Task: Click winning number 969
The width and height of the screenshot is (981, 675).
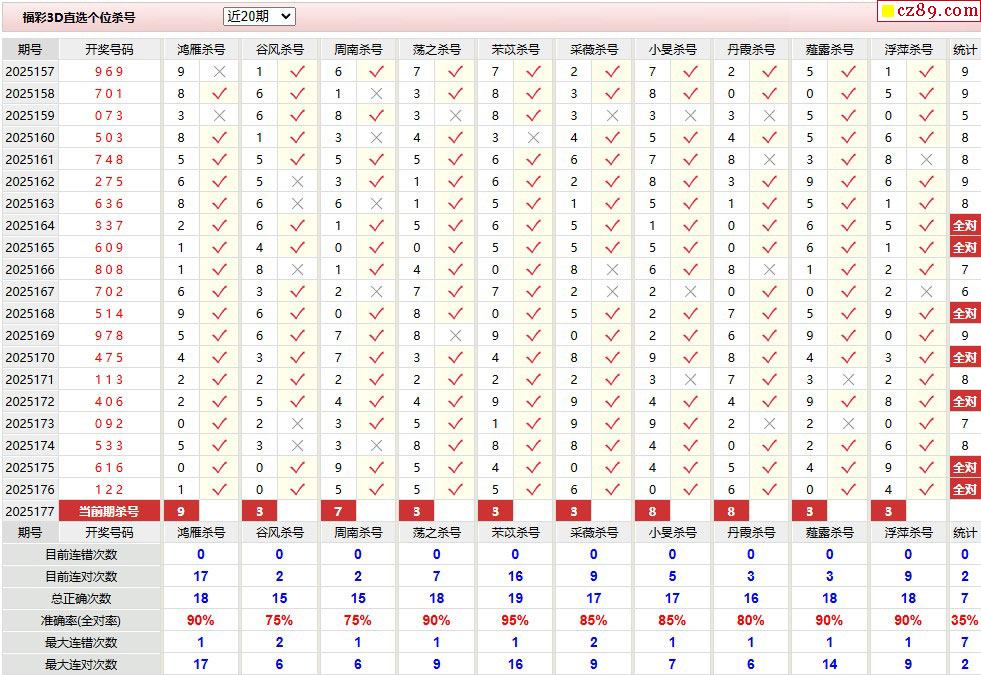Action: pos(109,72)
